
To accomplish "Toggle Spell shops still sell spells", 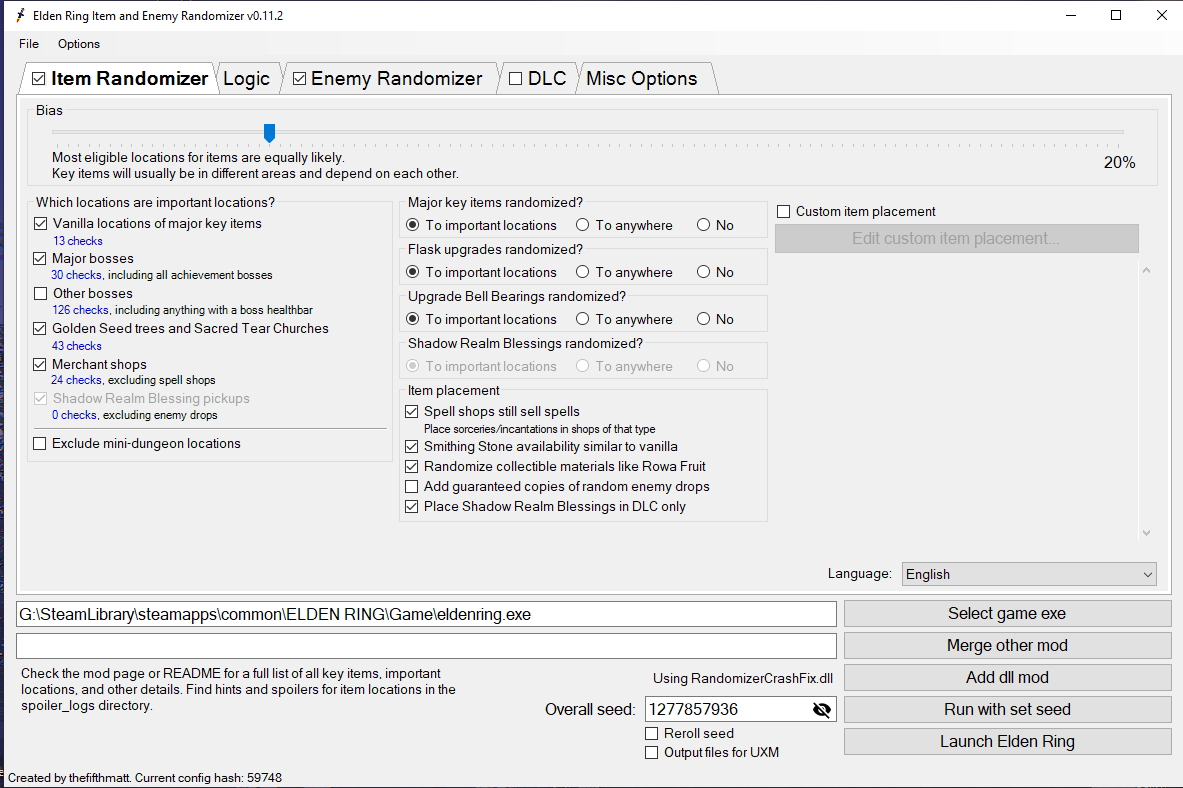I will click(412, 411).
